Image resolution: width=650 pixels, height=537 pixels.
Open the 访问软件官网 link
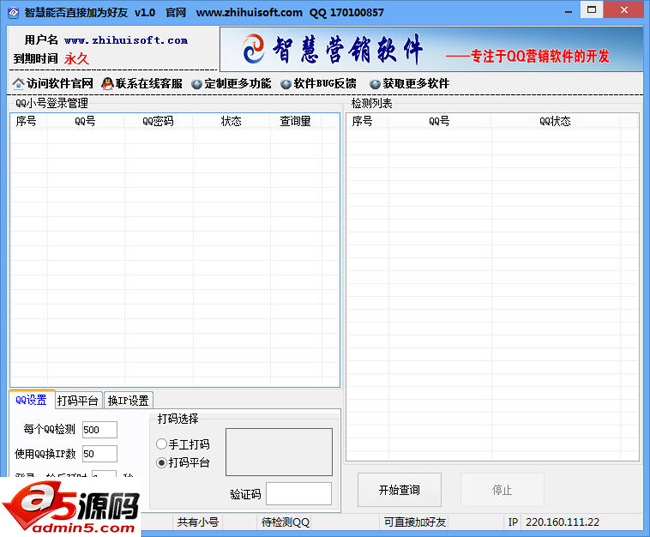(x=60, y=84)
